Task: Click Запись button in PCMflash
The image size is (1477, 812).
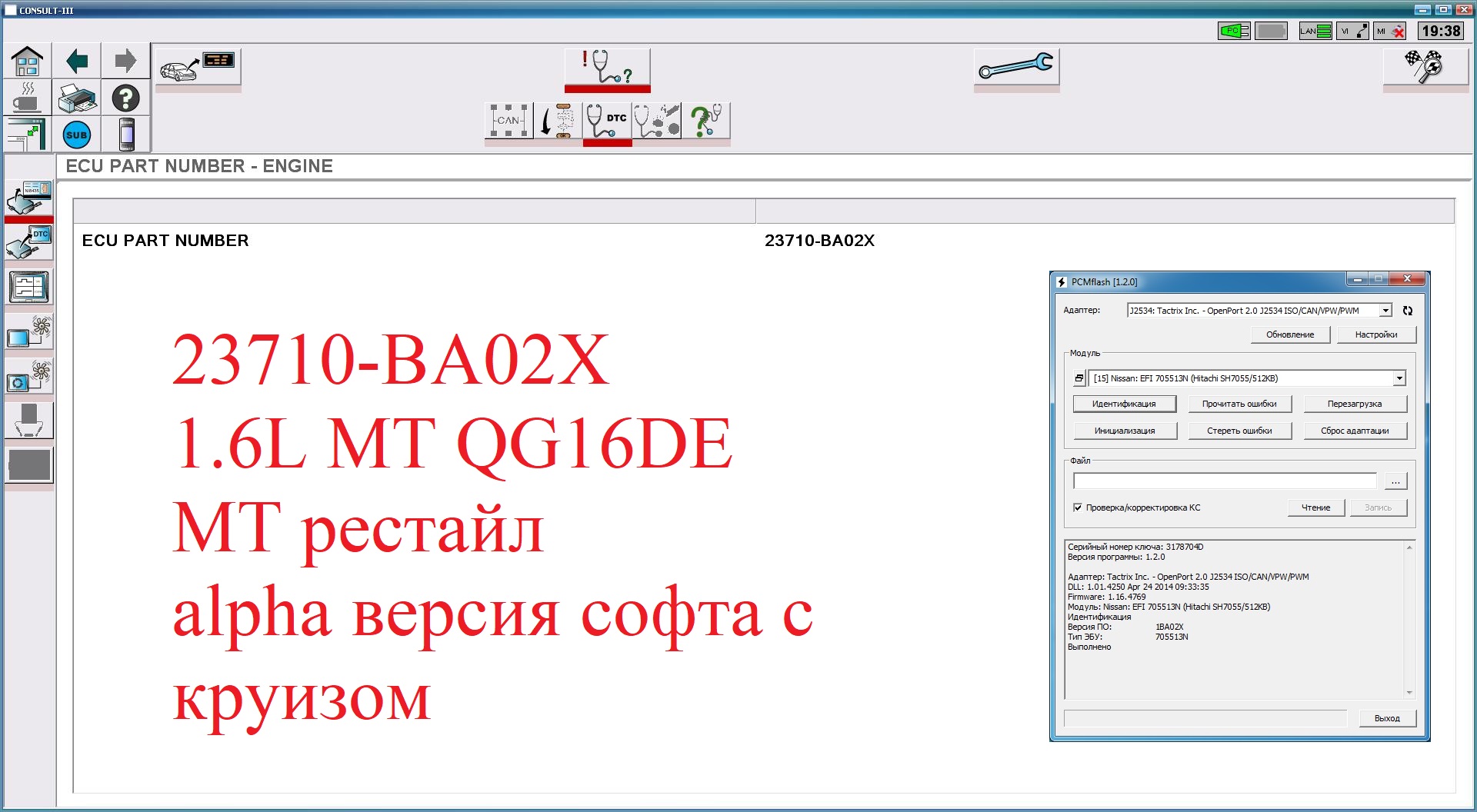Action: (x=1379, y=507)
